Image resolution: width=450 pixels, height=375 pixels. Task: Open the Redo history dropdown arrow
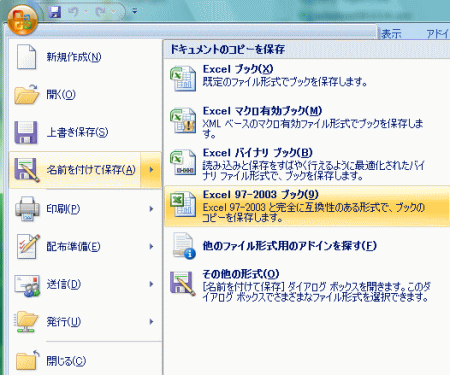coord(113,12)
